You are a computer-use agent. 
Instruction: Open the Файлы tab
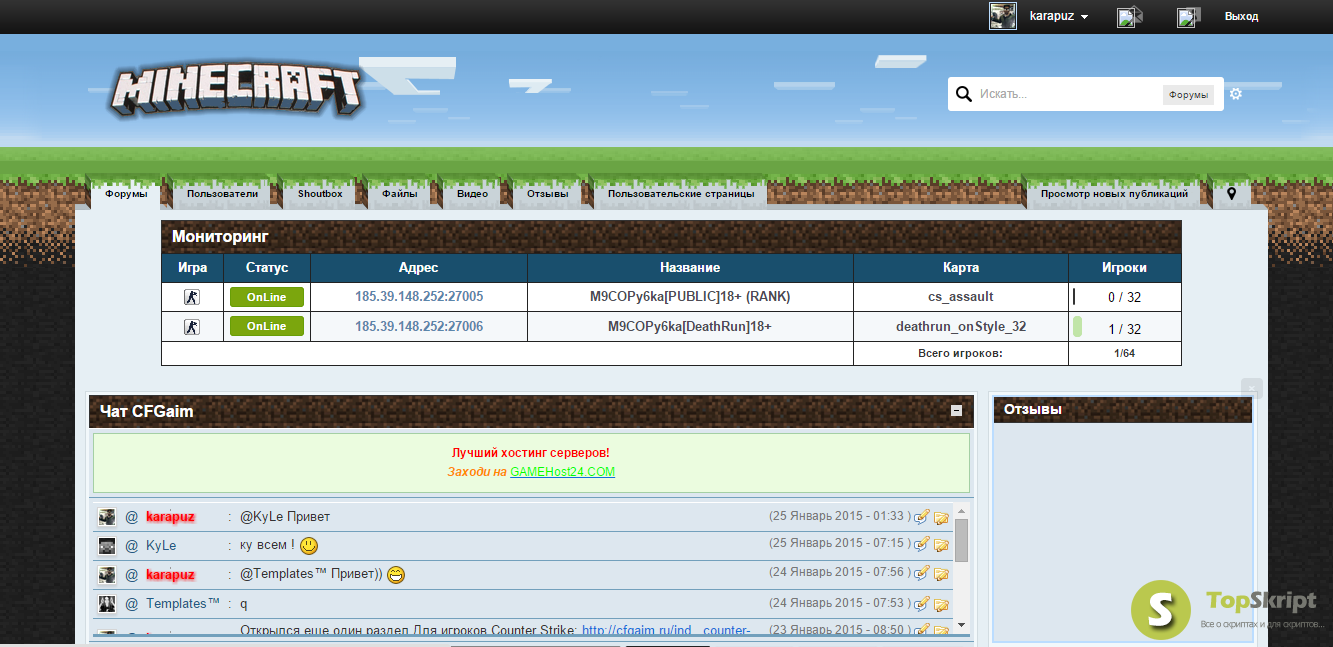(x=400, y=193)
